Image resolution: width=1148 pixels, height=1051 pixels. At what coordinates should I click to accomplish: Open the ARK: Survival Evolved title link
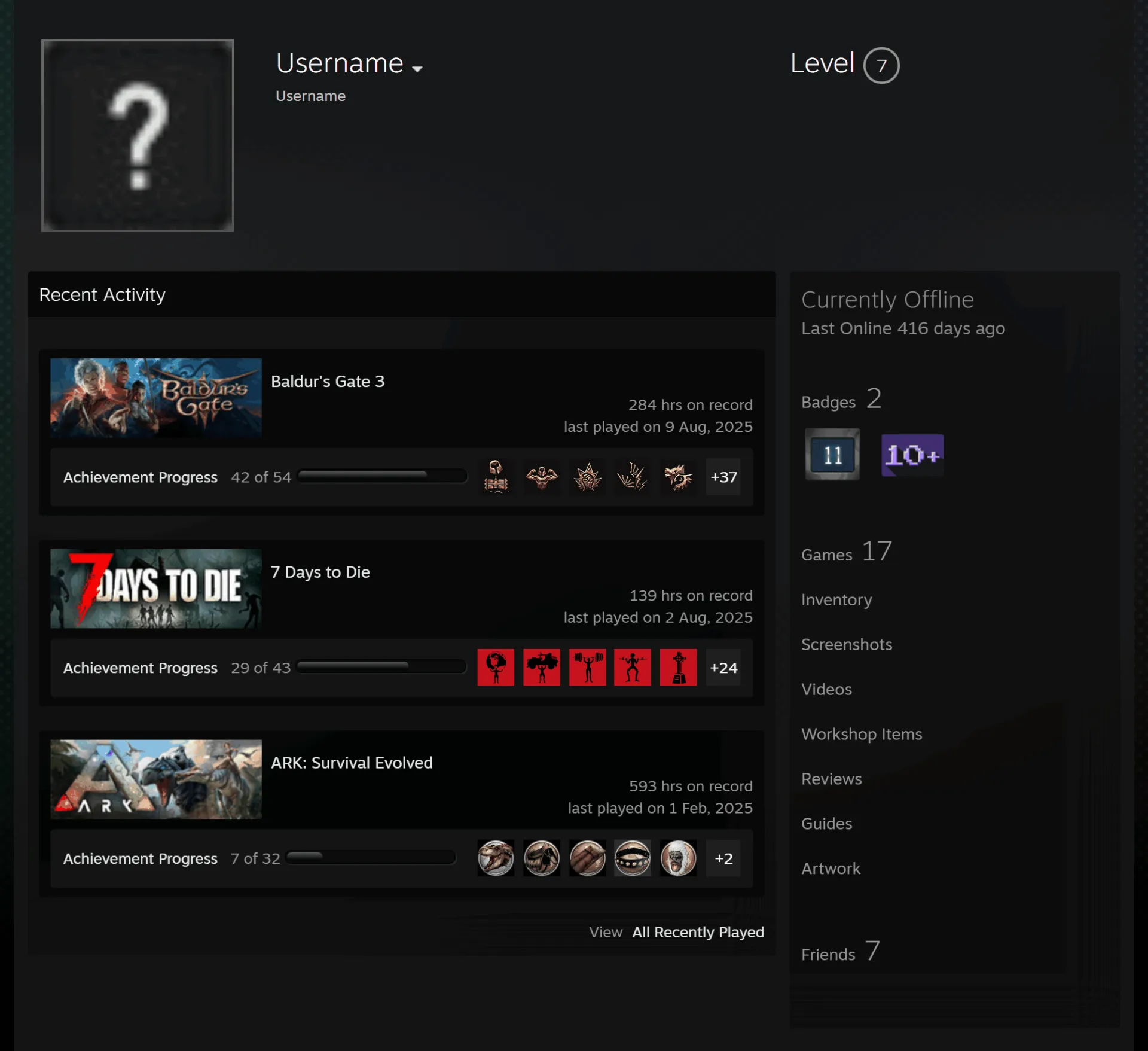pos(352,763)
